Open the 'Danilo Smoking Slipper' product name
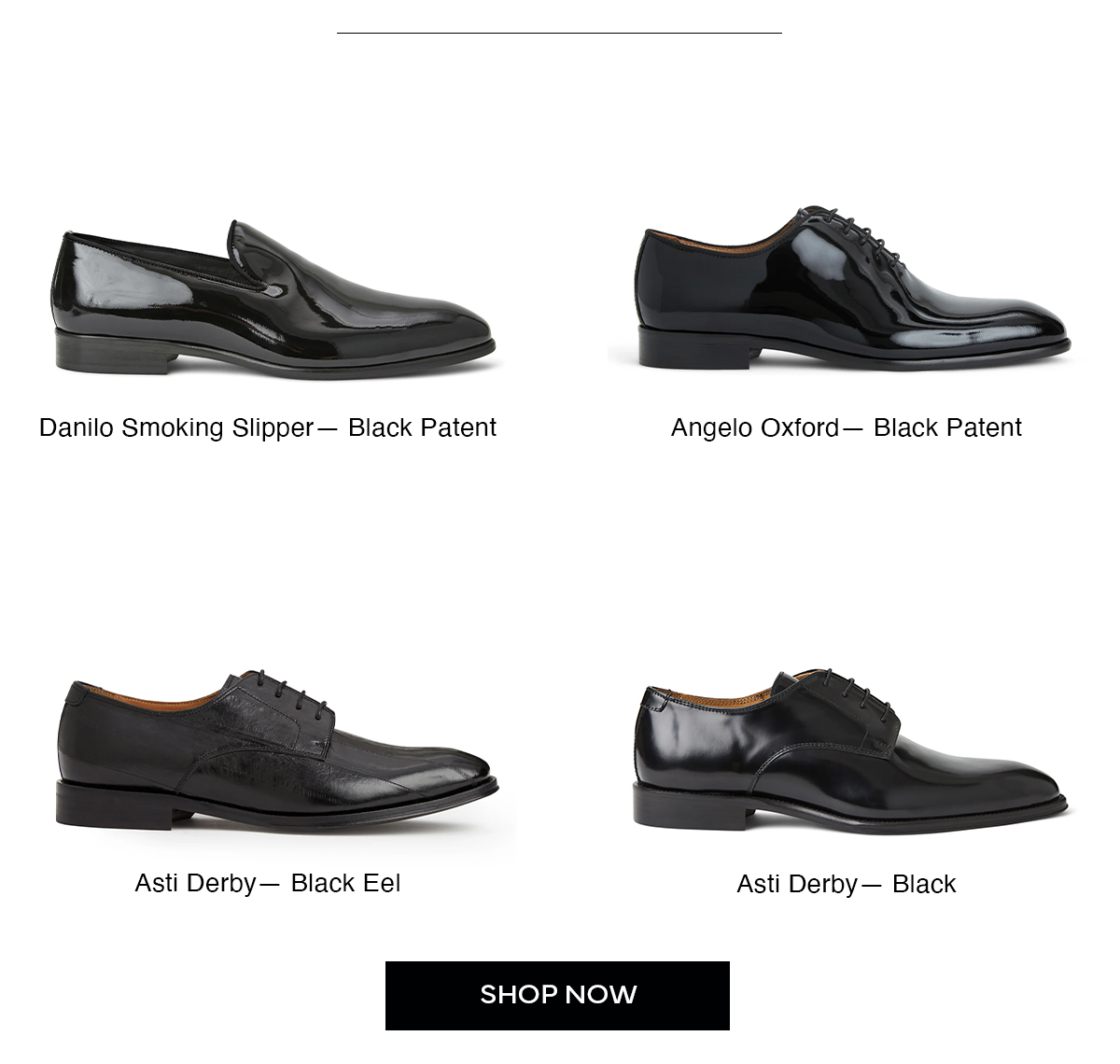 coord(176,427)
